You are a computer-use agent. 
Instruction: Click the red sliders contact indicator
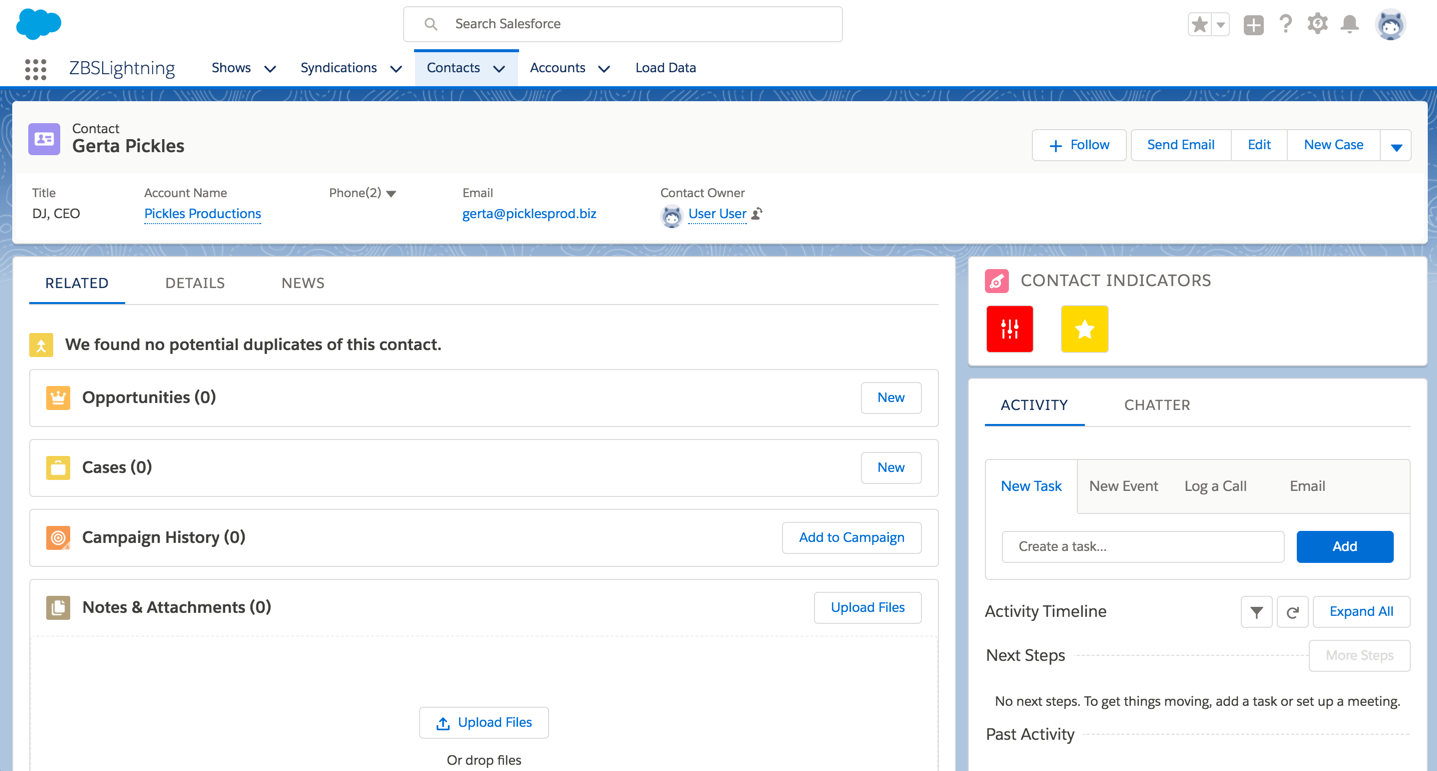[1010, 329]
